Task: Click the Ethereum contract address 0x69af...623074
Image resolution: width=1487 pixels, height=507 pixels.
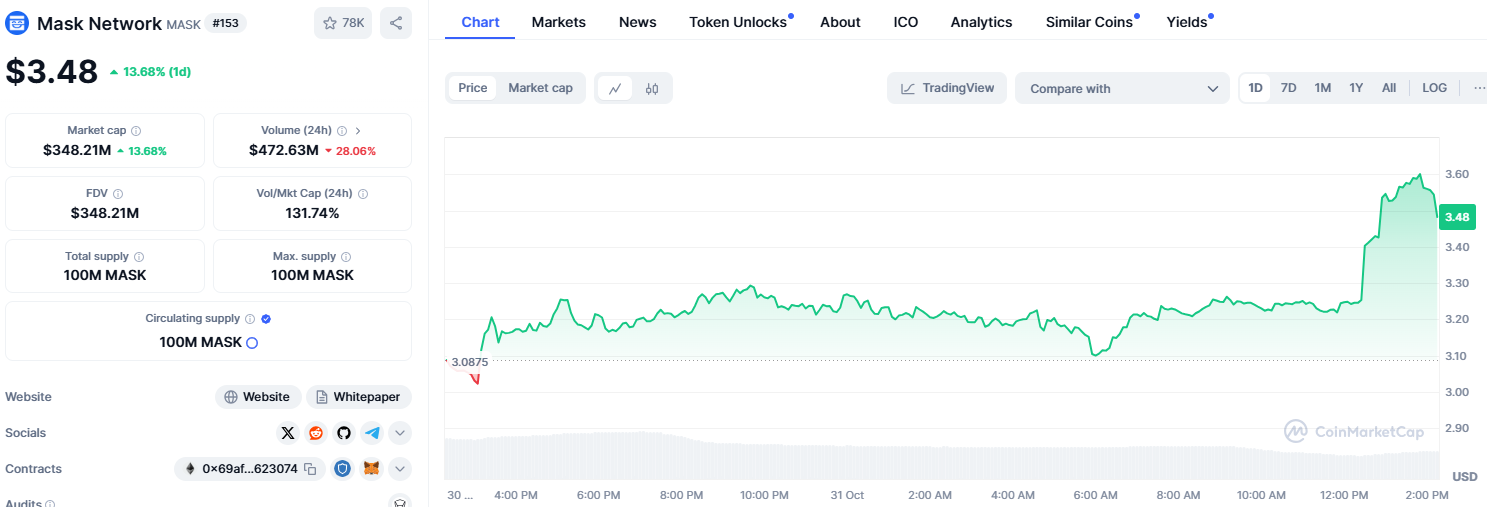Action: coord(250,469)
